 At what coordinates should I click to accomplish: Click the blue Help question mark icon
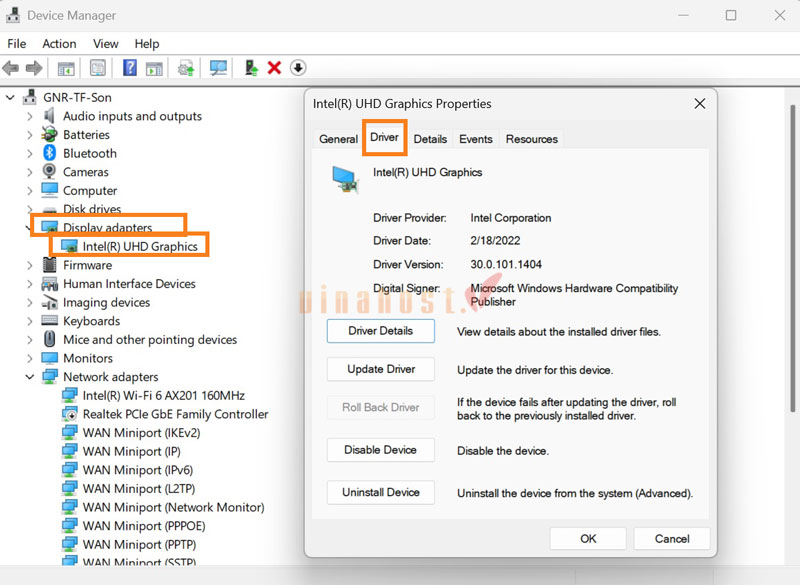[x=130, y=68]
